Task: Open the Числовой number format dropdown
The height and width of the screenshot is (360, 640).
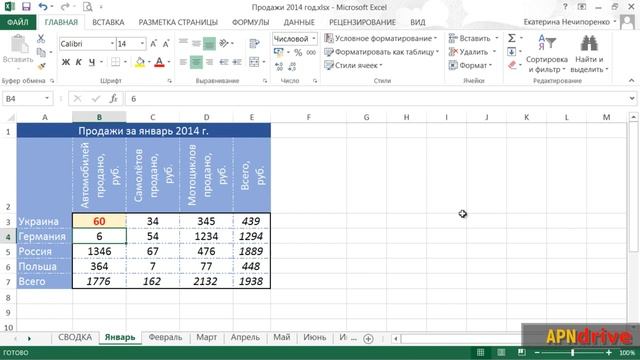Action: [x=314, y=39]
